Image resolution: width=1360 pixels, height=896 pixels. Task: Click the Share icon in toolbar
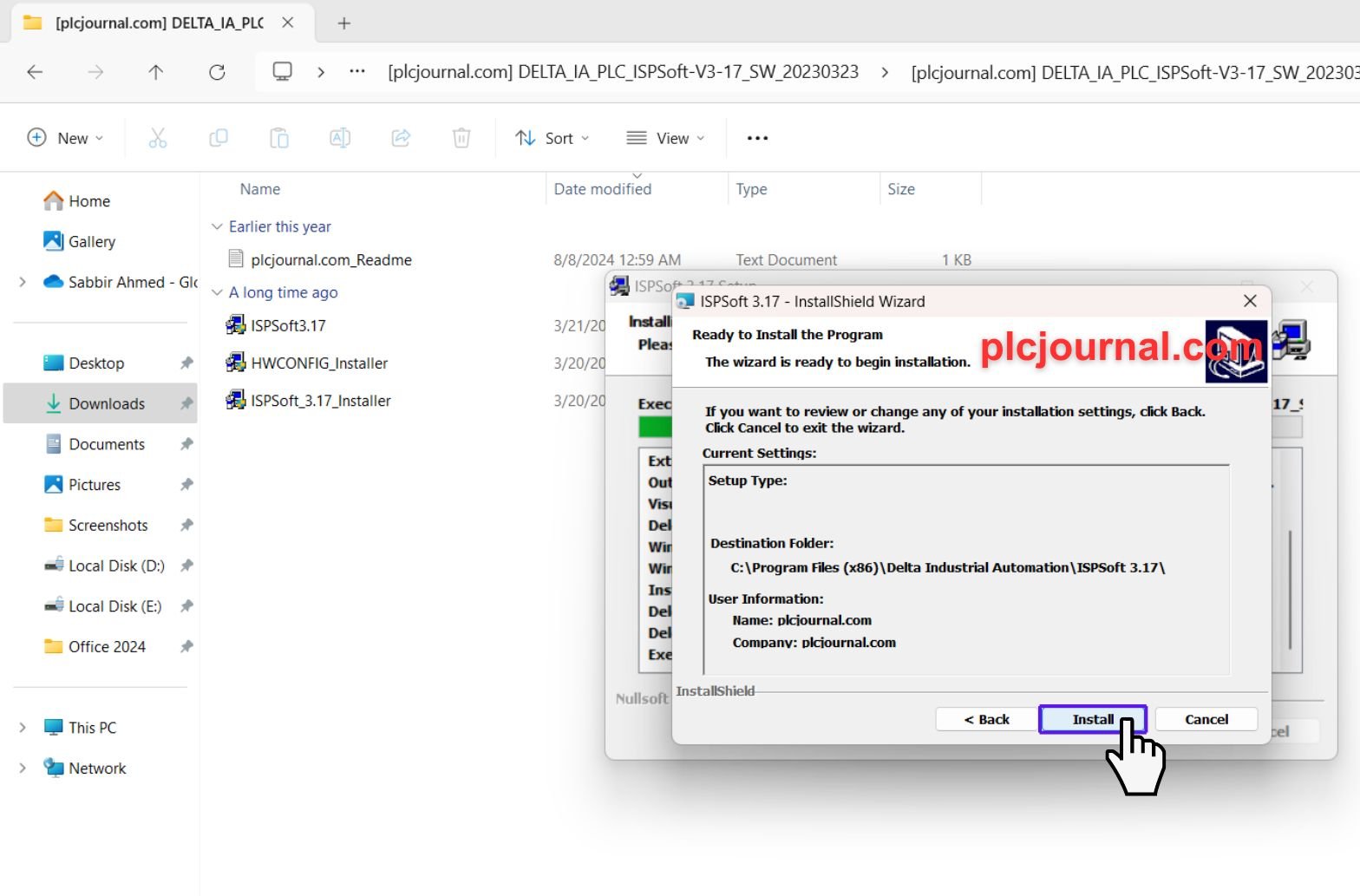tap(401, 138)
